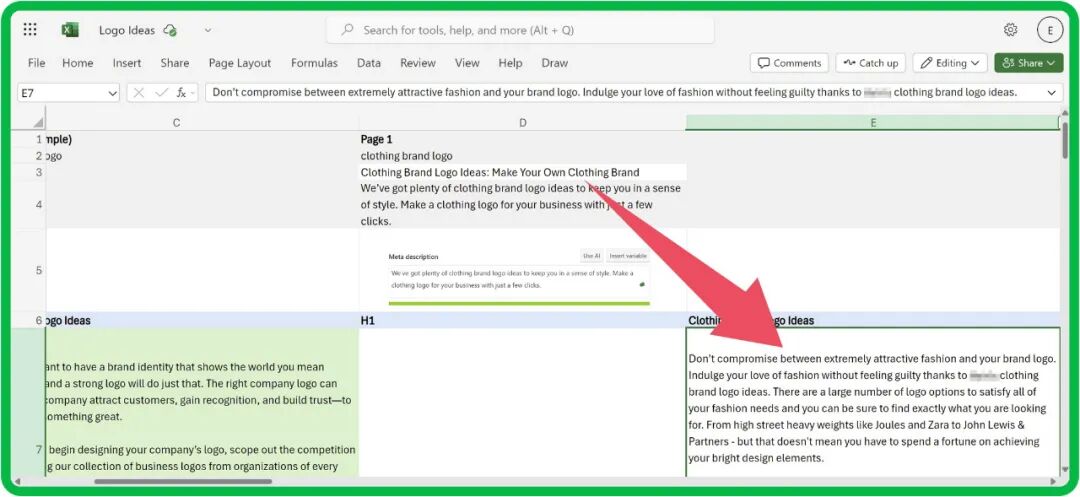The width and height of the screenshot is (1080, 497).
Task: Click the horizontal scrollbar thumb
Action: pyautogui.click(x=182, y=481)
